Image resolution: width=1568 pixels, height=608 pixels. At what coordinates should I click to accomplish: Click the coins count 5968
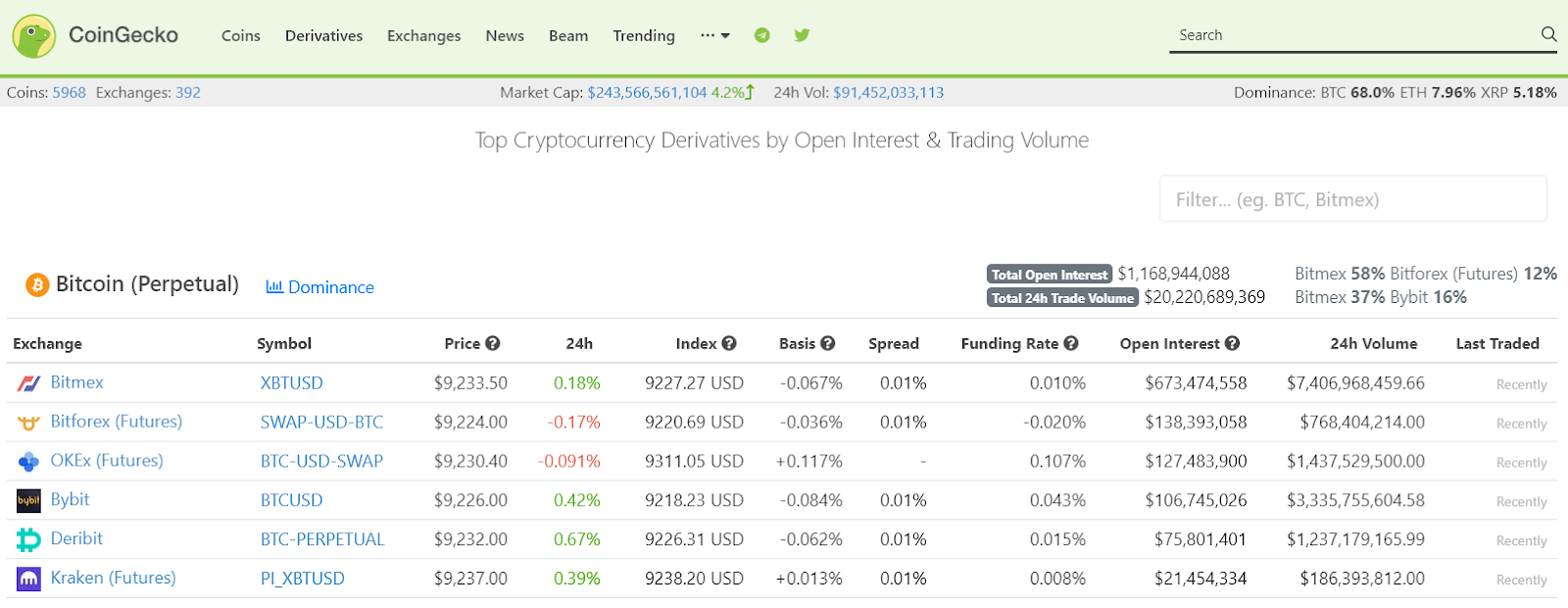coord(69,92)
